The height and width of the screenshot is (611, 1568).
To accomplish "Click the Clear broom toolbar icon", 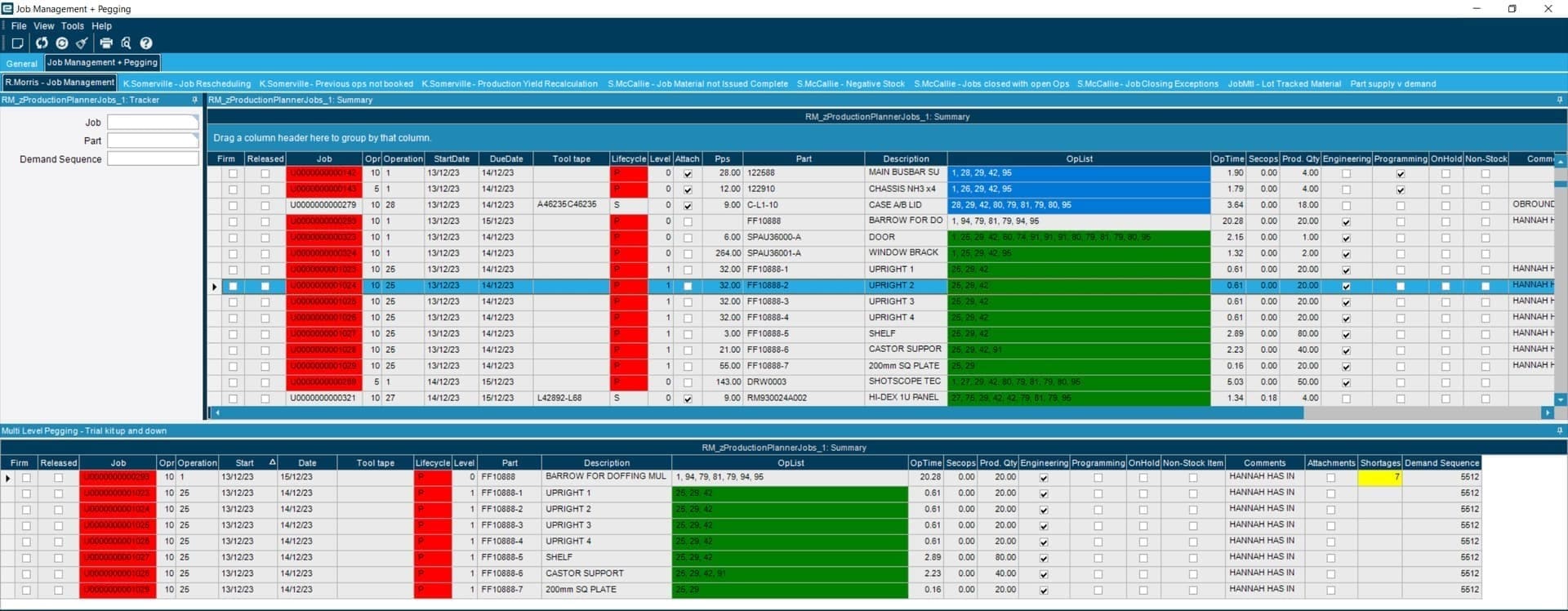I will (82, 43).
